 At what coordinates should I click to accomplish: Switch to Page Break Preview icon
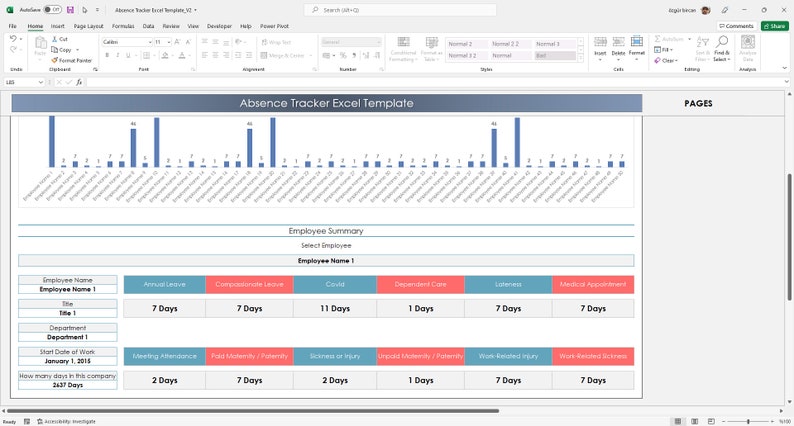point(711,421)
